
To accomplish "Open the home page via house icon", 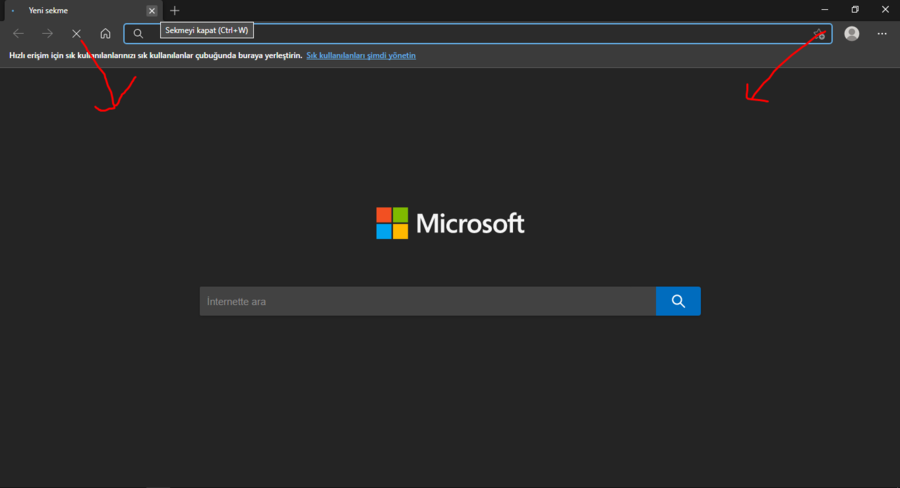I will click(105, 33).
